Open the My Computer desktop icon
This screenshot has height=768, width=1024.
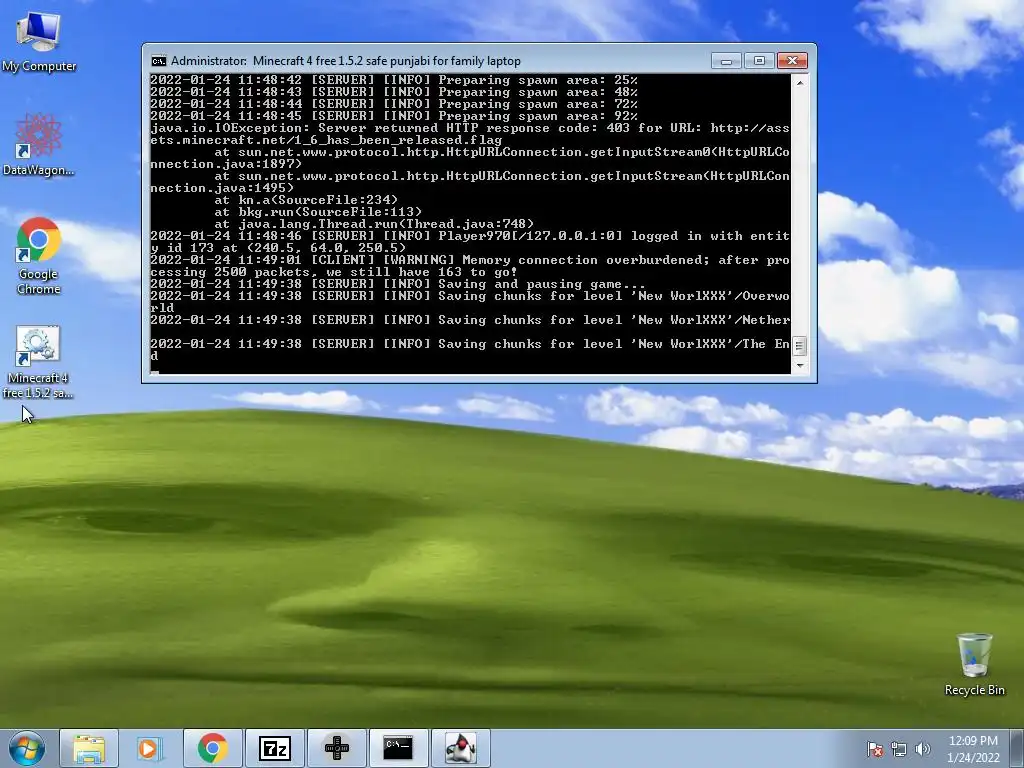pyautogui.click(x=39, y=41)
